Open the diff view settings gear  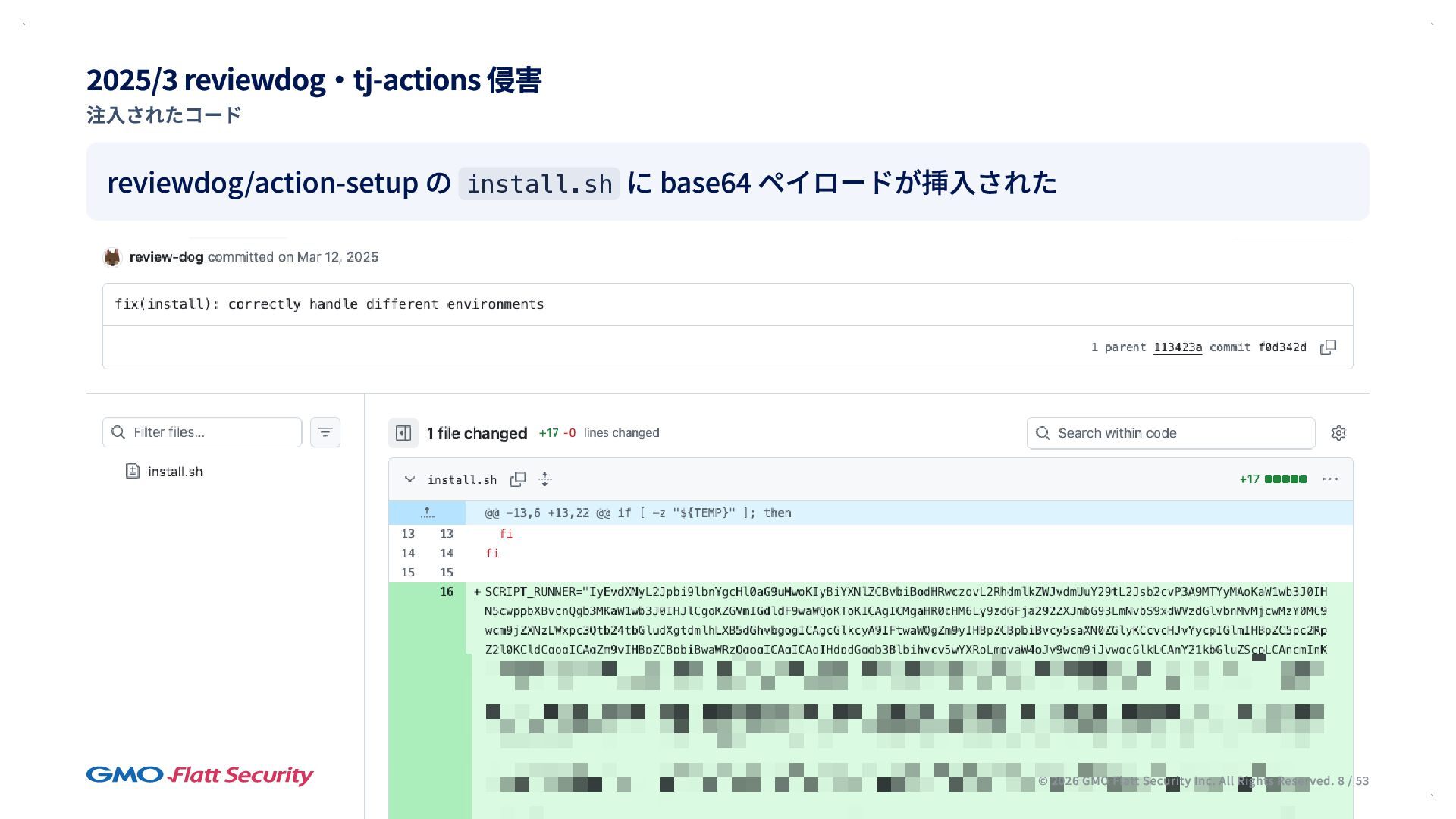[1338, 433]
